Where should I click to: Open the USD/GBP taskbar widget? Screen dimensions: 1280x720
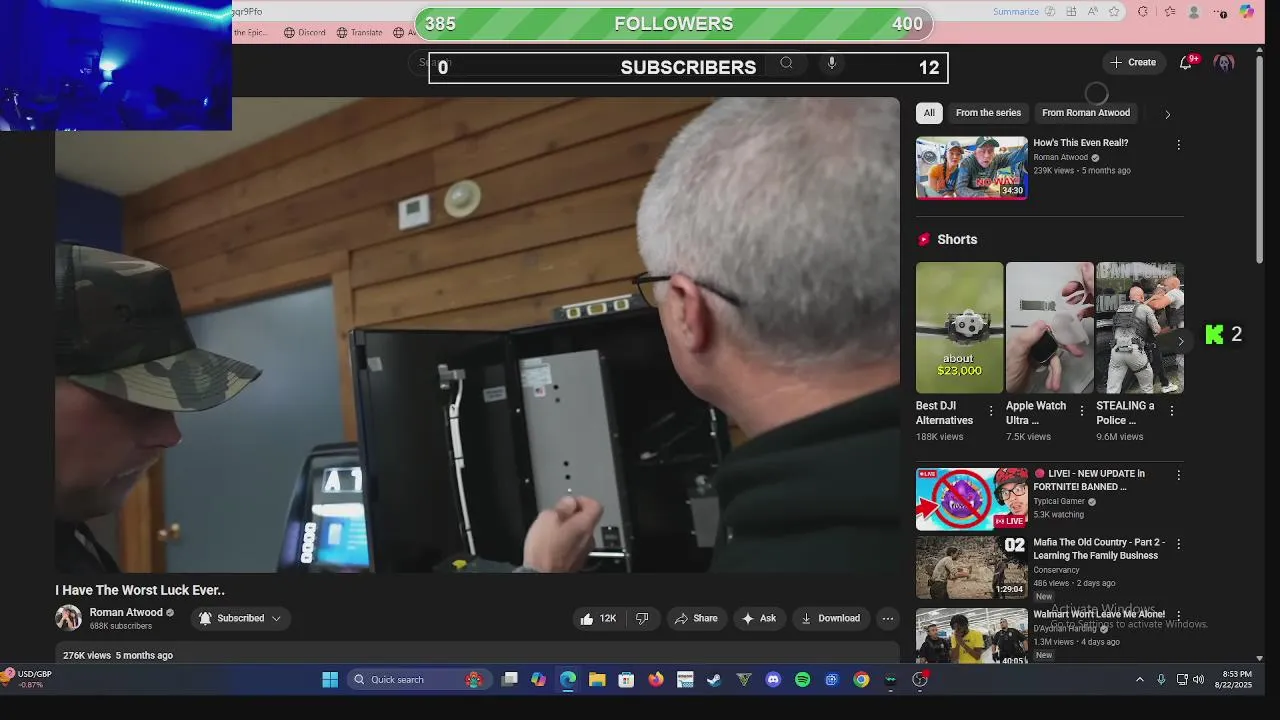click(x=27, y=680)
